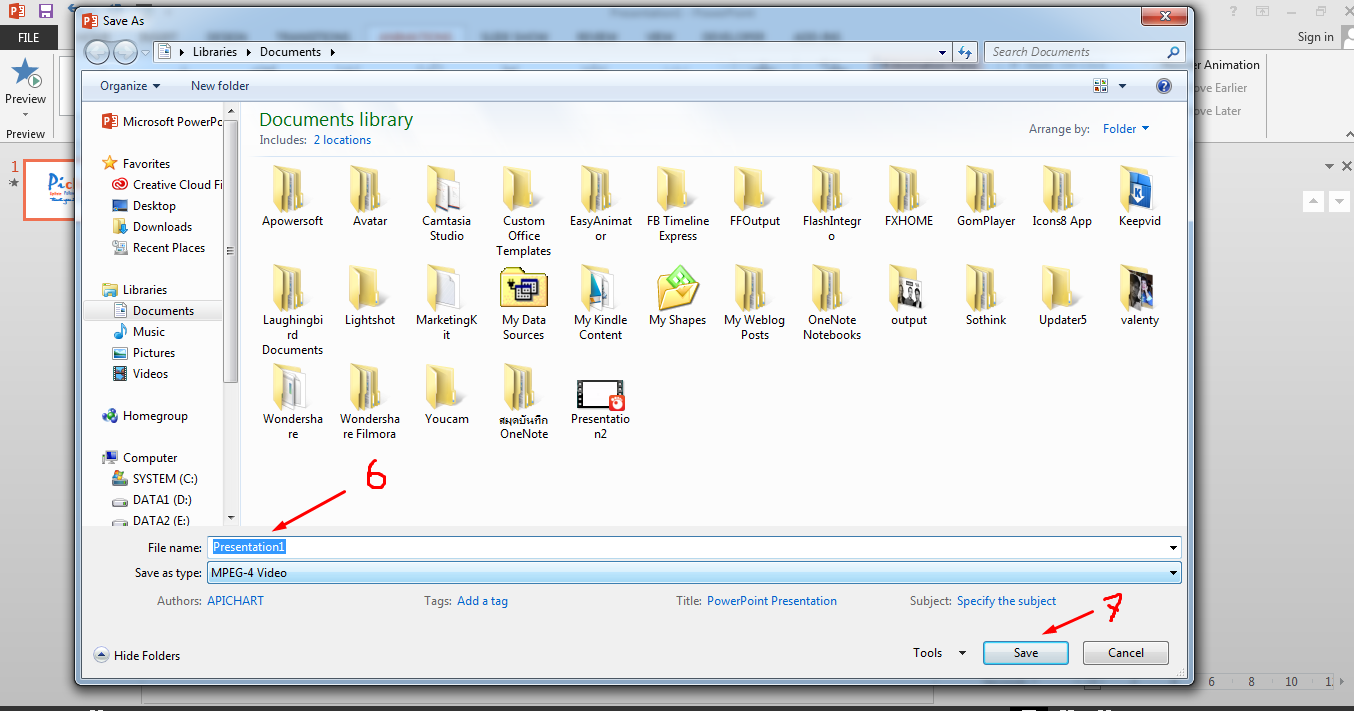Image resolution: width=1354 pixels, height=711 pixels.
Task: Open Laughingbird Documents folder
Action: [x=292, y=311]
